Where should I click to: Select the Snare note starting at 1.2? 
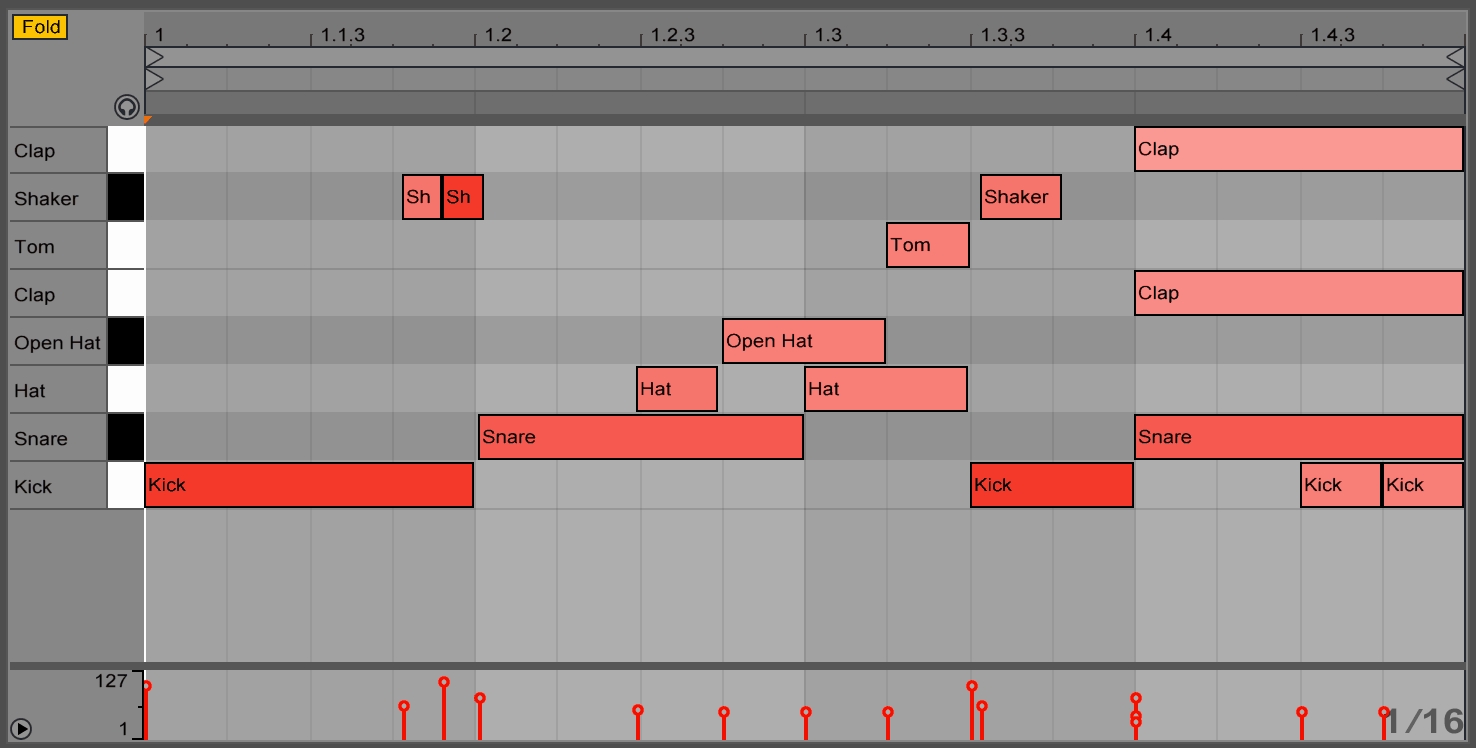click(x=641, y=437)
